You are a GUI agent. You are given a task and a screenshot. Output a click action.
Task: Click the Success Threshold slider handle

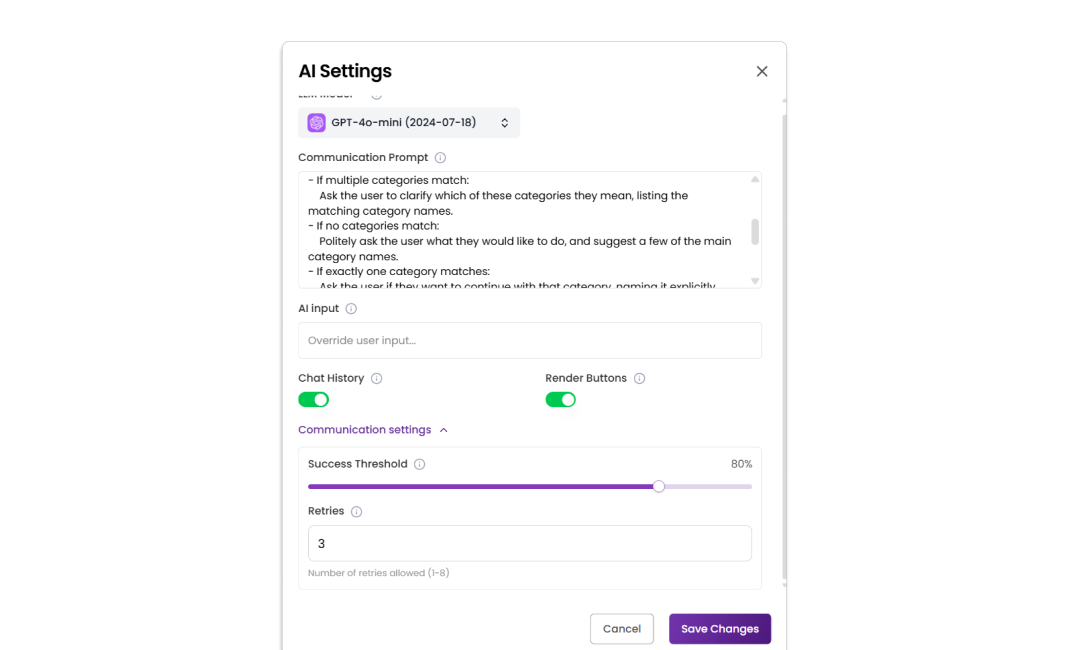[x=659, y=486]
